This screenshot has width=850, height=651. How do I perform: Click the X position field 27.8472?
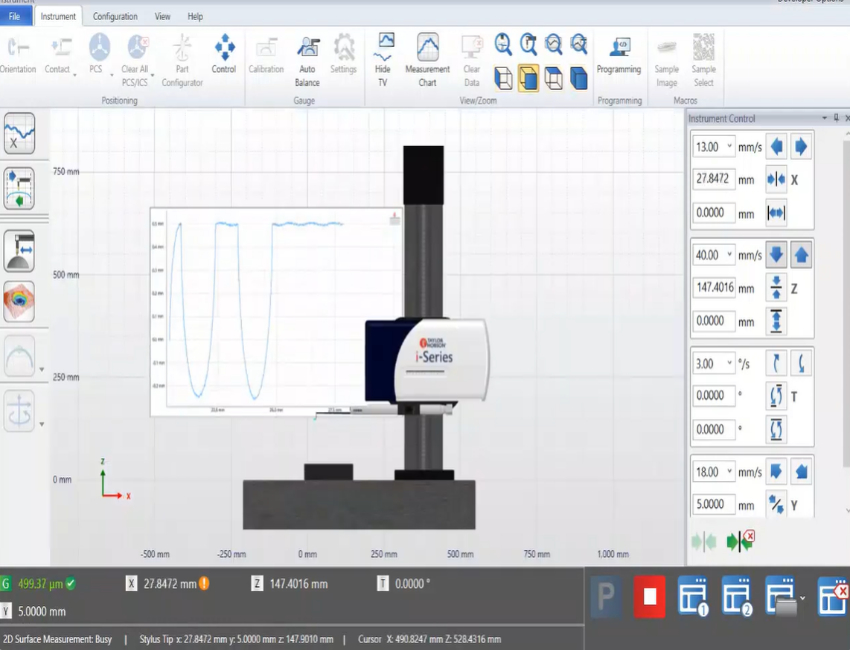tap(713, 179)
